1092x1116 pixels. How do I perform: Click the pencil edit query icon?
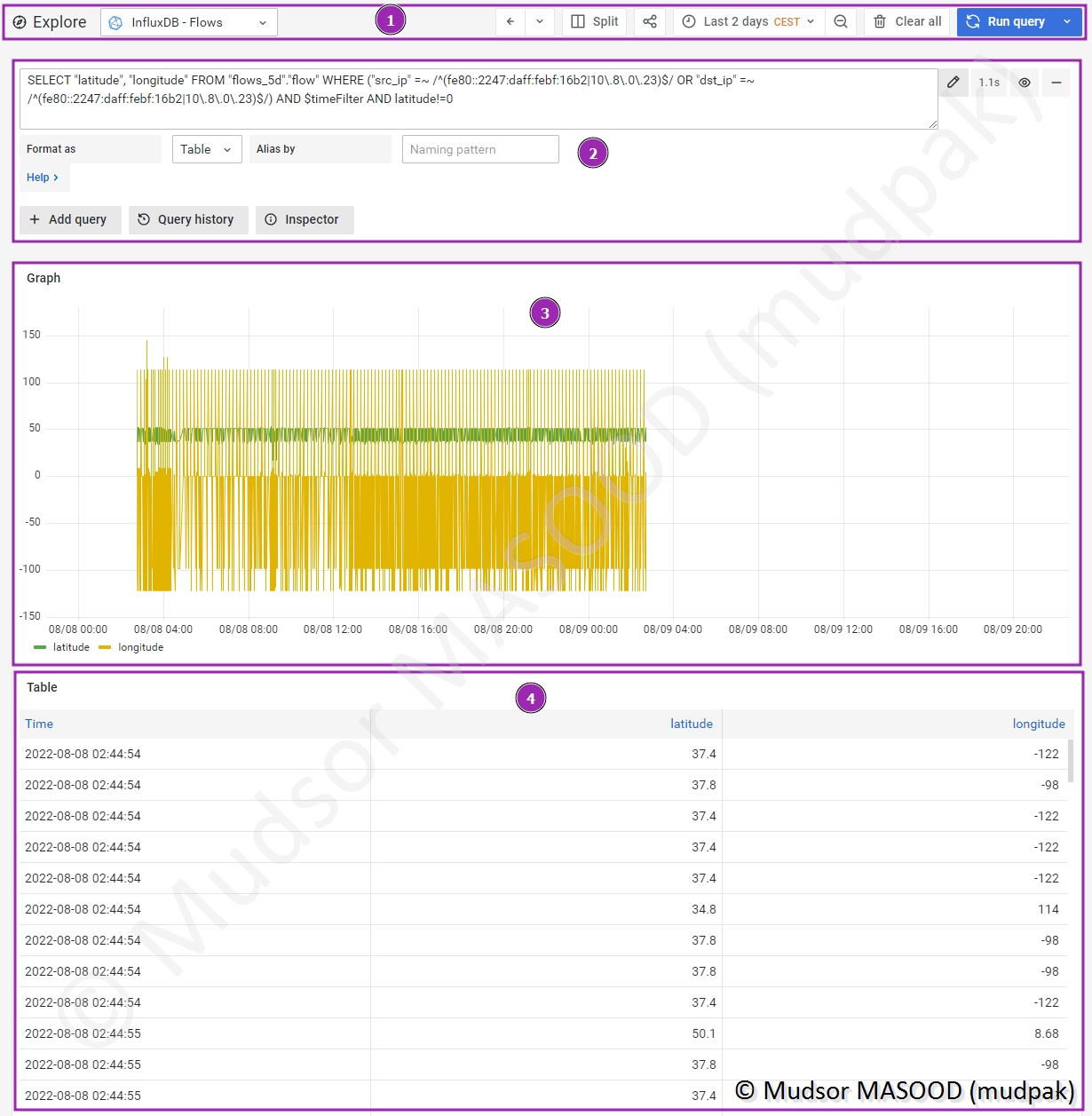coord(953,83)
